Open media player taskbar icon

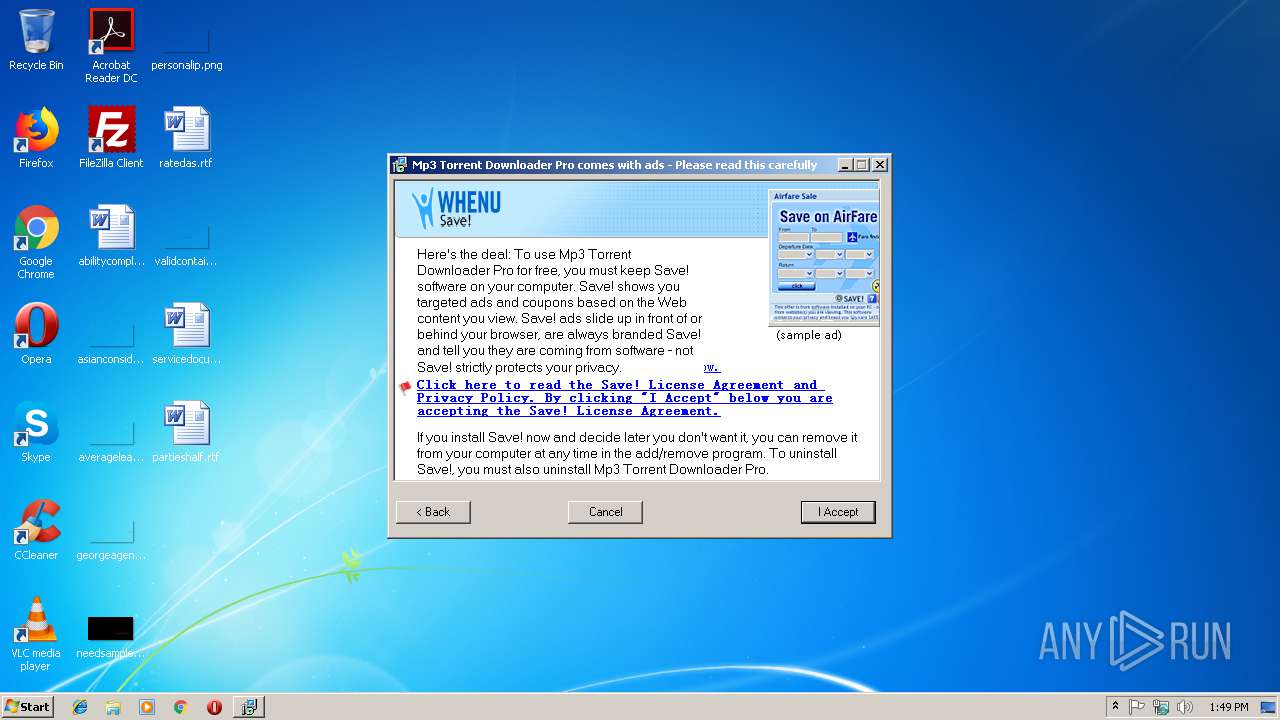147,707
